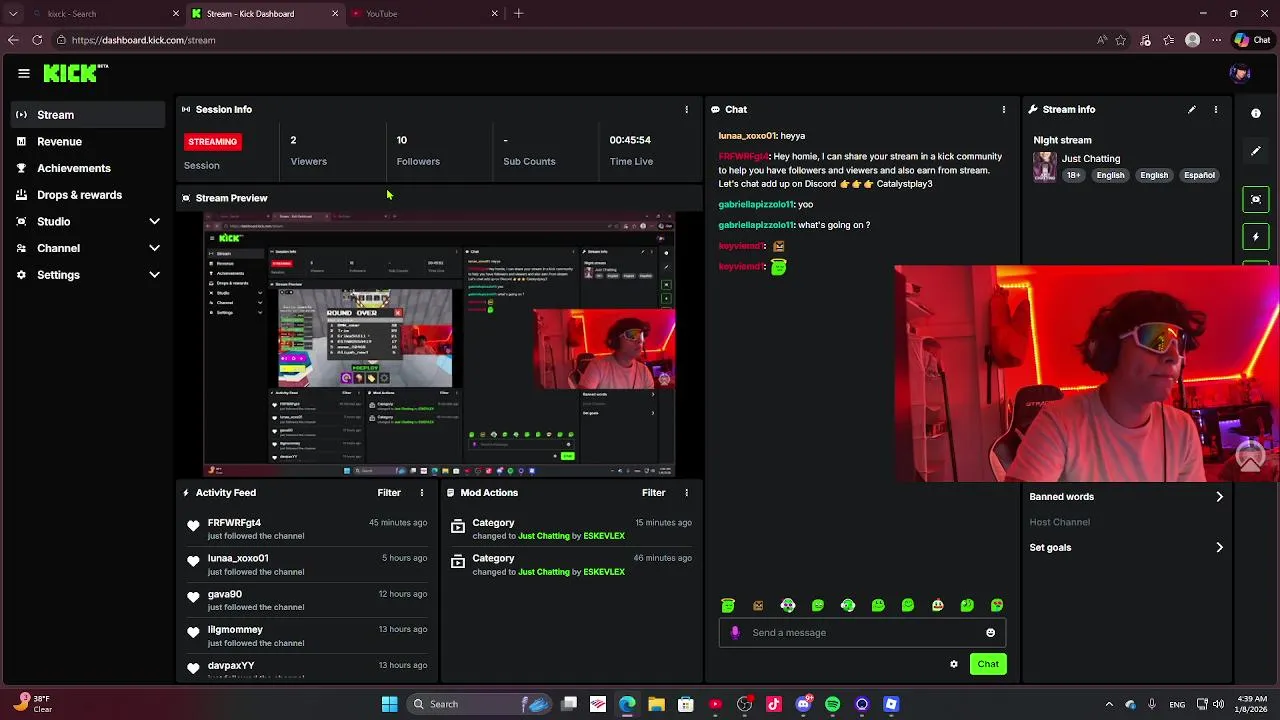This screenshot has width=1280, height=720.
Task: Open the hamburger menu beside Kick logo
Action: tap(23, 73)
